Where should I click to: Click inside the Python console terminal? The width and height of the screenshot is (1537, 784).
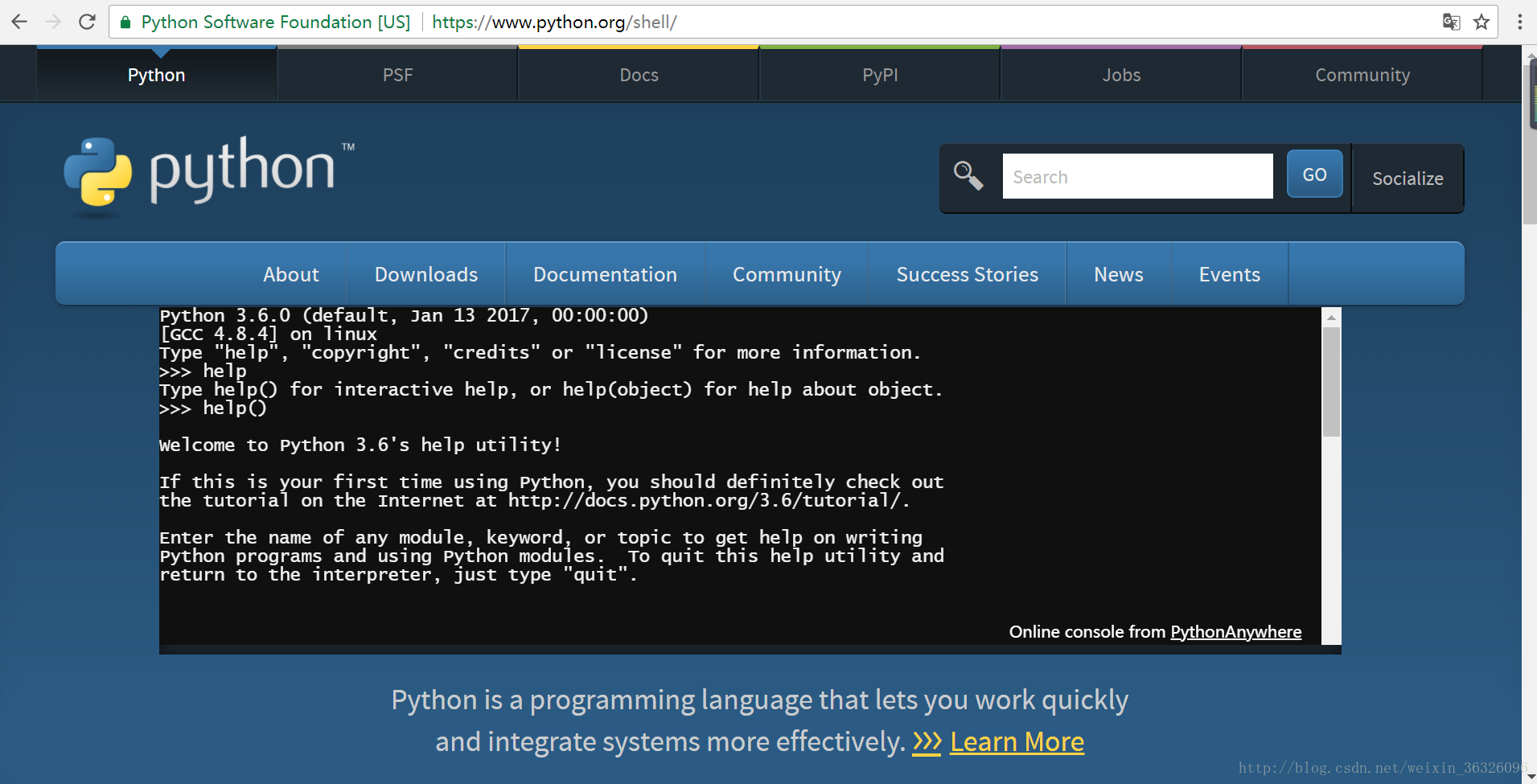click(740, 475)
